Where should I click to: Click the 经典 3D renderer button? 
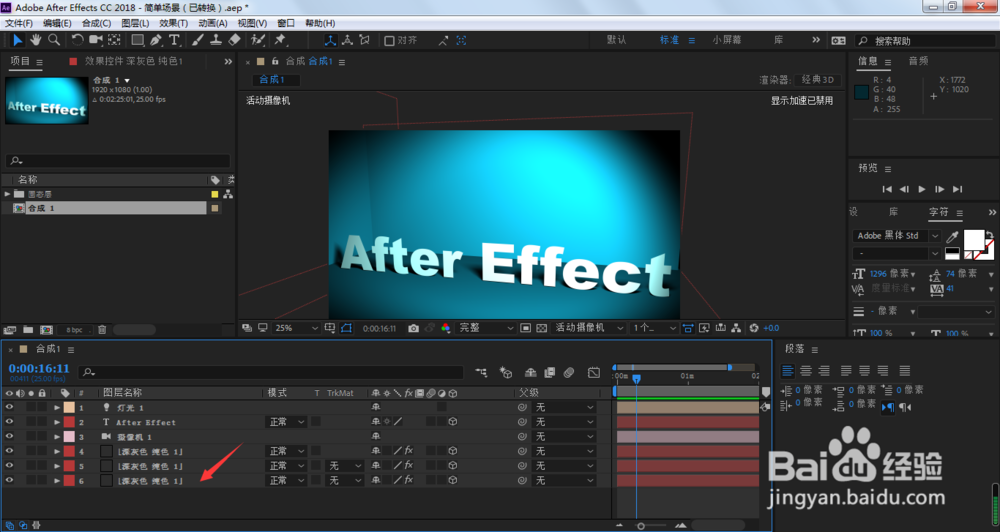click(x=818, y=80)
